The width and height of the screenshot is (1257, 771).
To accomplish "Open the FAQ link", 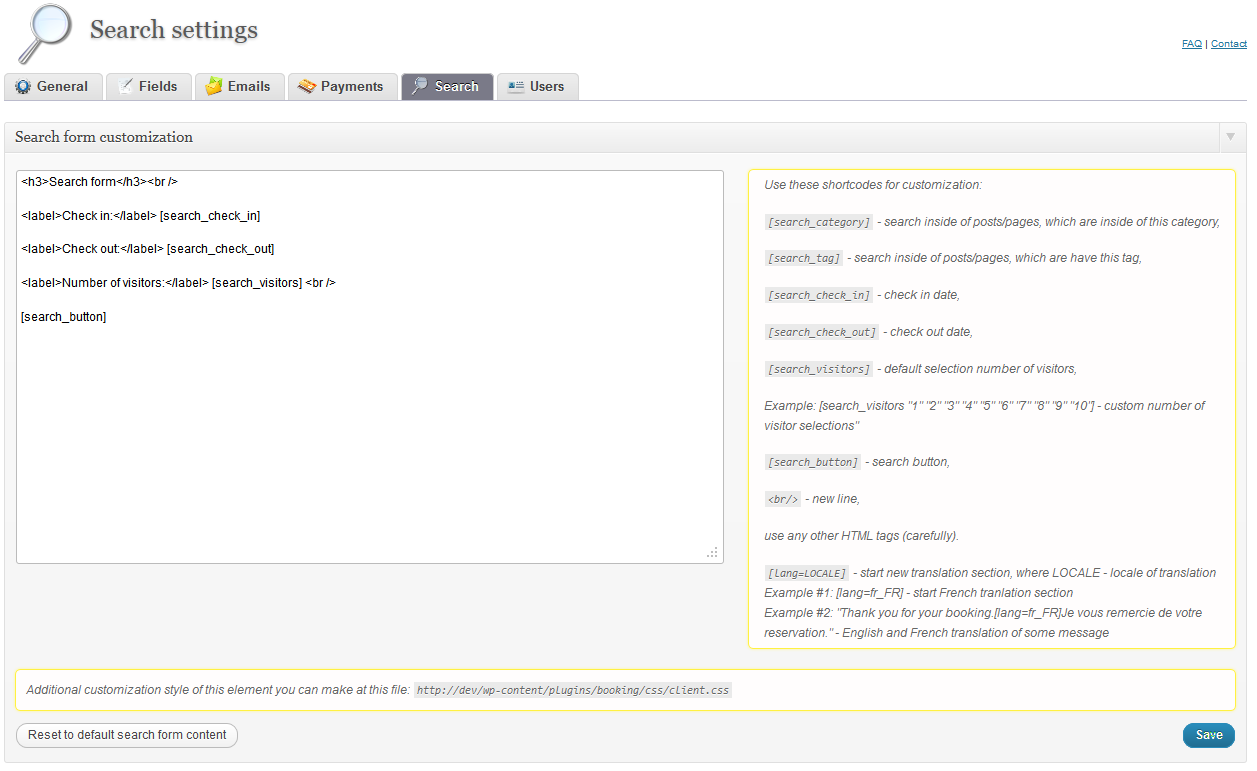I will coord(1191,44).
